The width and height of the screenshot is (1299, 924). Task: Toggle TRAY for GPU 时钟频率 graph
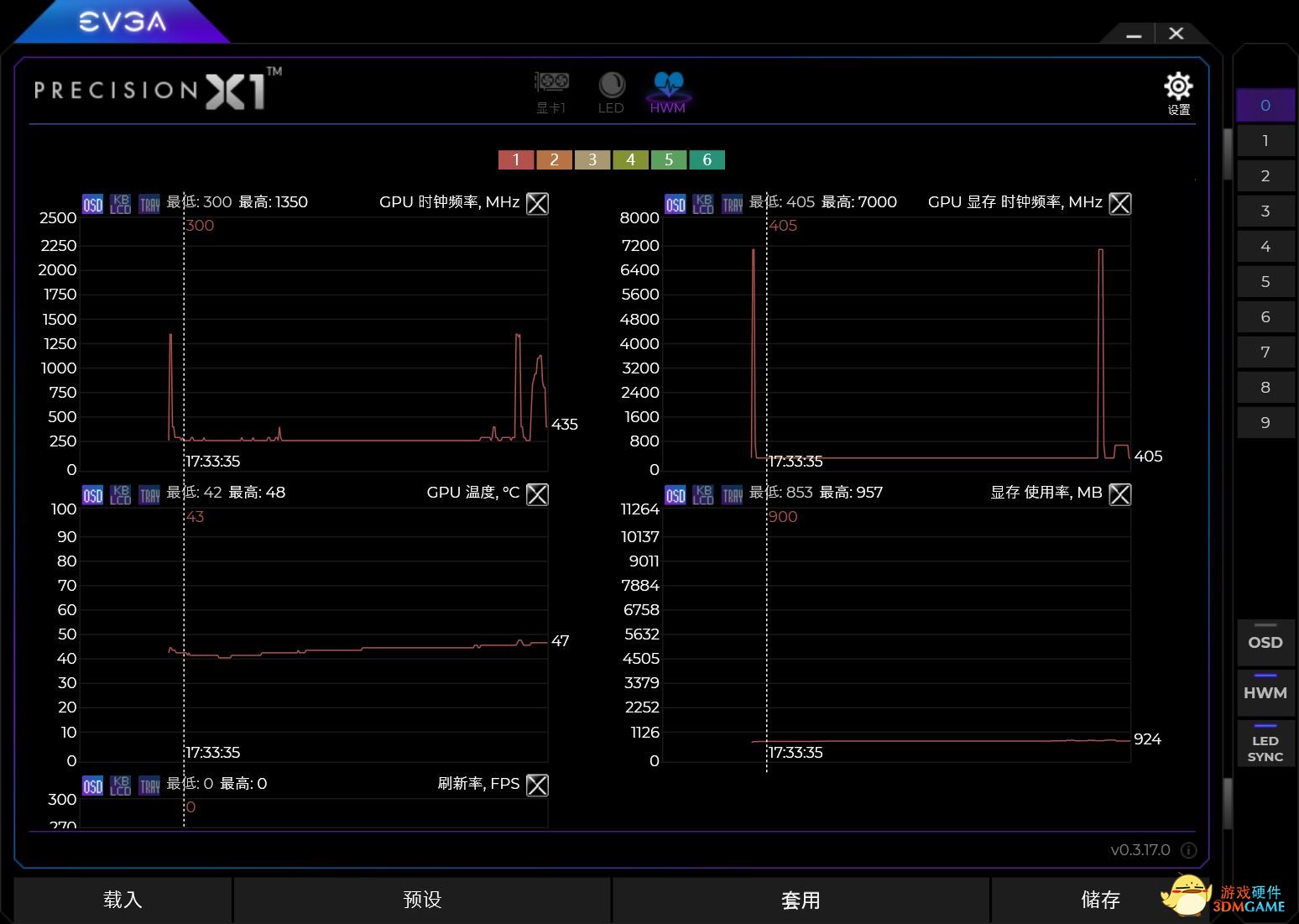click(x=149, y=204)
